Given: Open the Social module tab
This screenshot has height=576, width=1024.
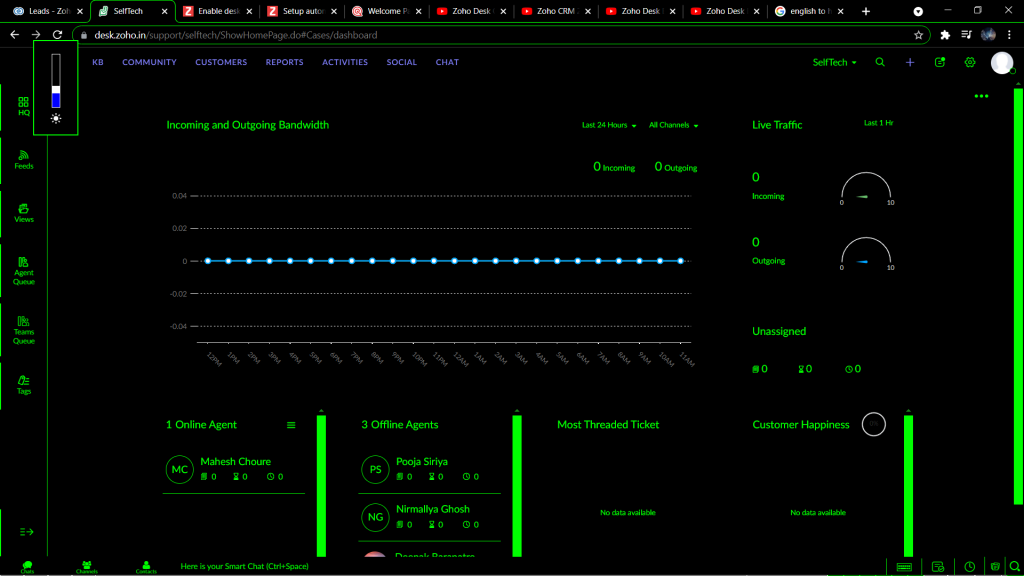Looking at the screenshot, I should tap(402, 62).
